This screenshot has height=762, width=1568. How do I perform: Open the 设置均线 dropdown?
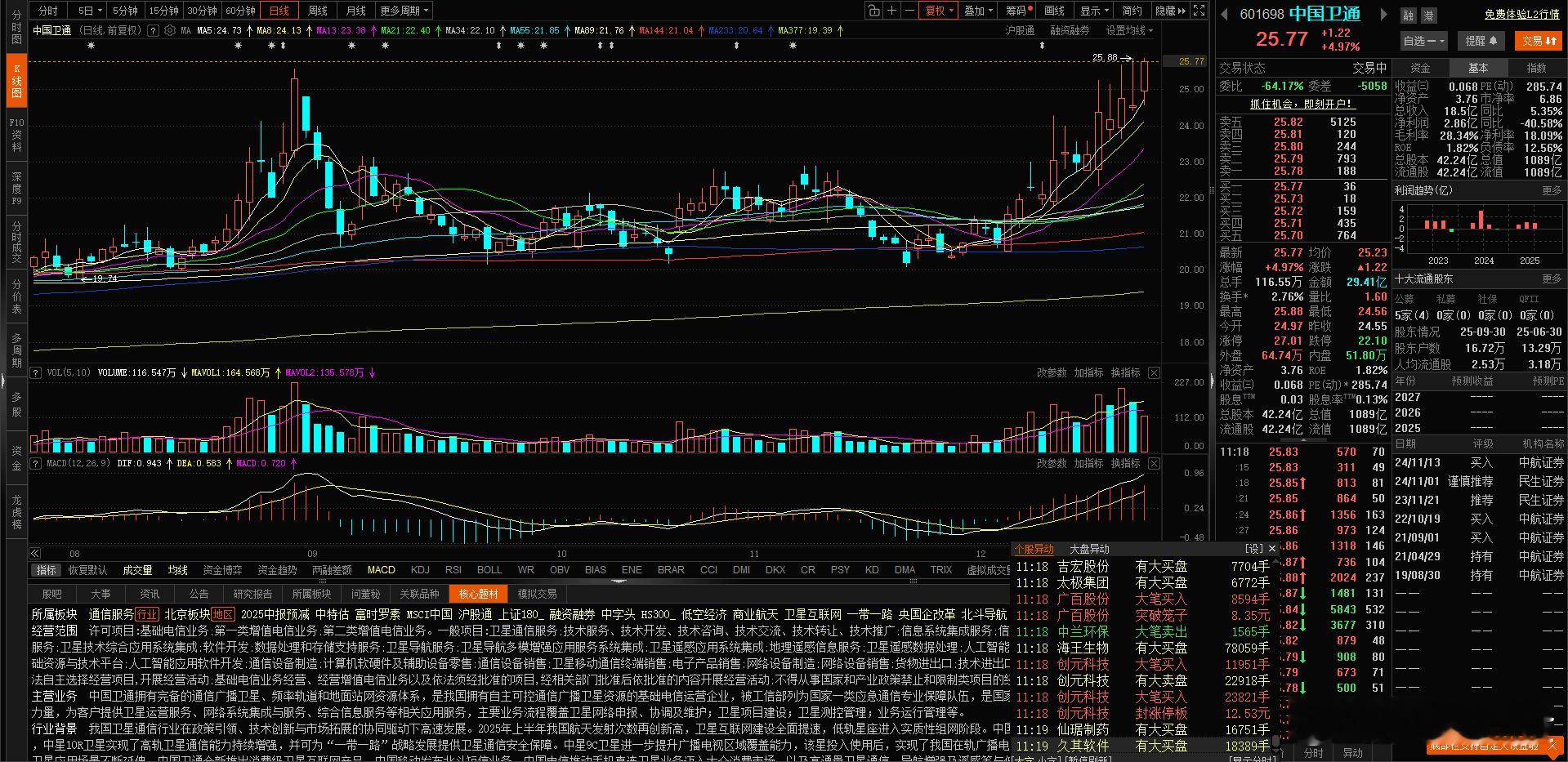click(x=1130, y=30)
